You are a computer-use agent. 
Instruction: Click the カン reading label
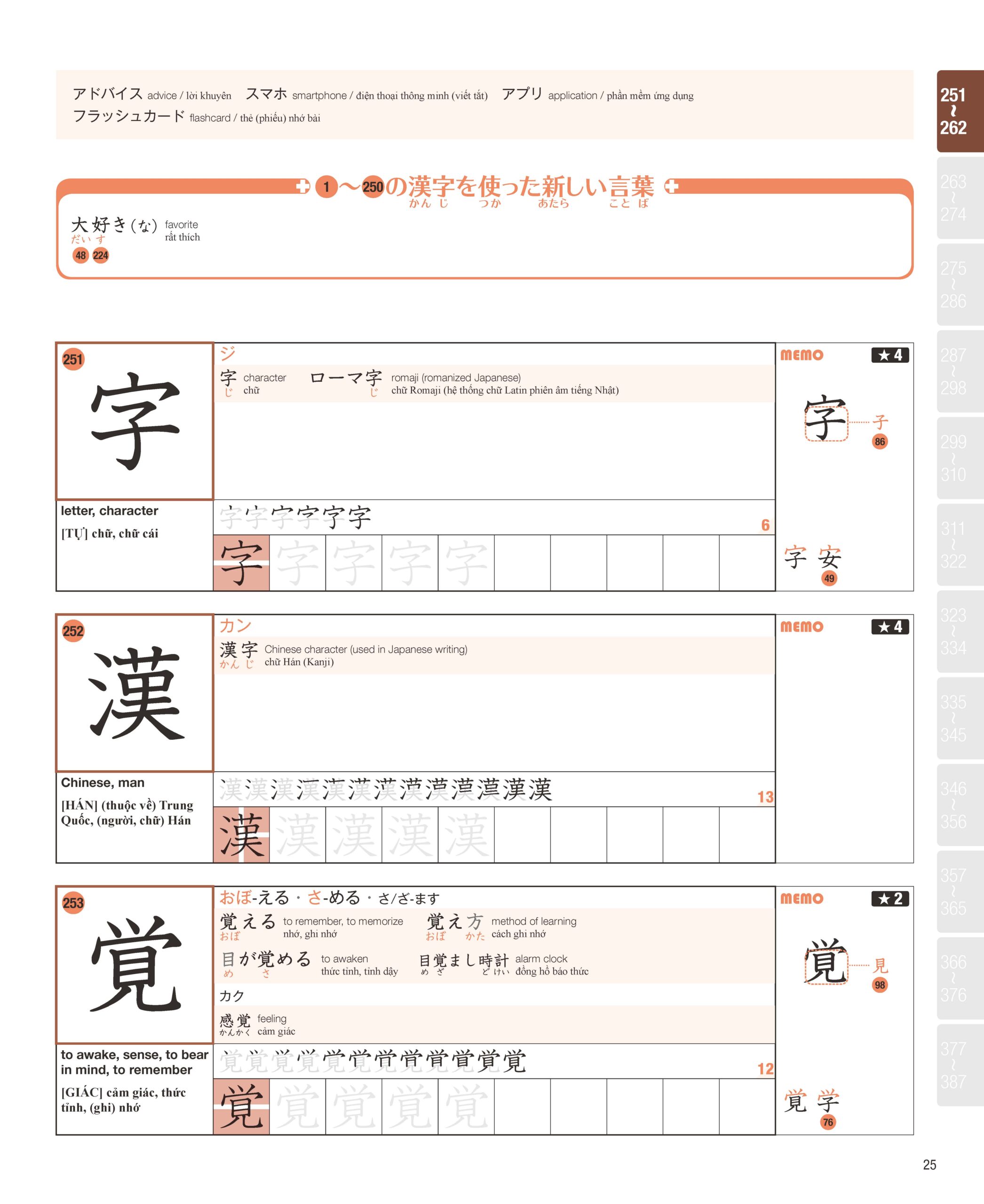pyautogui.click(x=235, y=626)
